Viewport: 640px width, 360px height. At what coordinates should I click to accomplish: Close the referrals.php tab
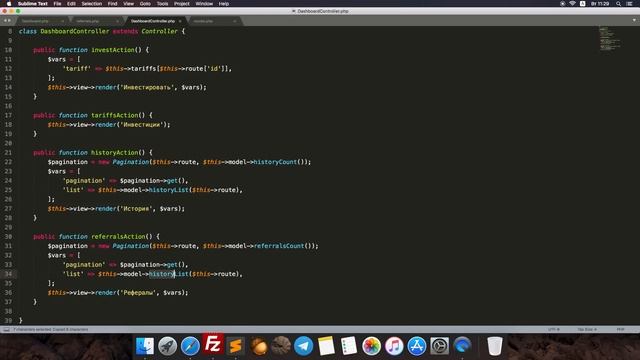click(117, 21)
